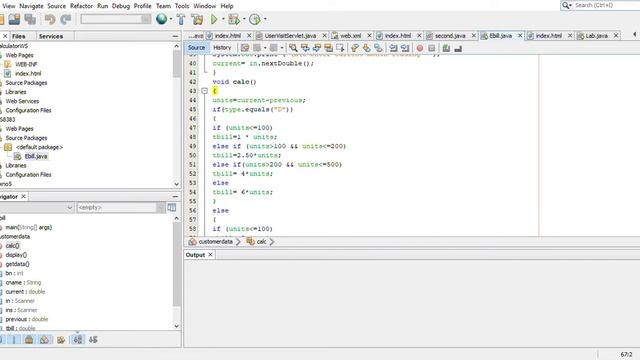The width and height of the screenshot is (640, 360).
Task: Toggle Rectangular Selection editor icon
Action: [x=340, y=48]
